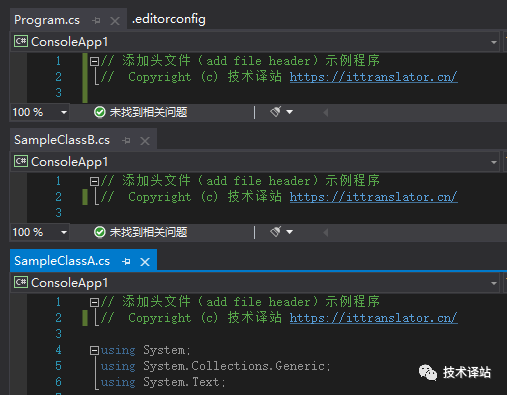Open ConsoleApp1 project dropdown in SampleClassA.cs
Viewport: 507px width, 395px height.
click(x=255, y=283)
